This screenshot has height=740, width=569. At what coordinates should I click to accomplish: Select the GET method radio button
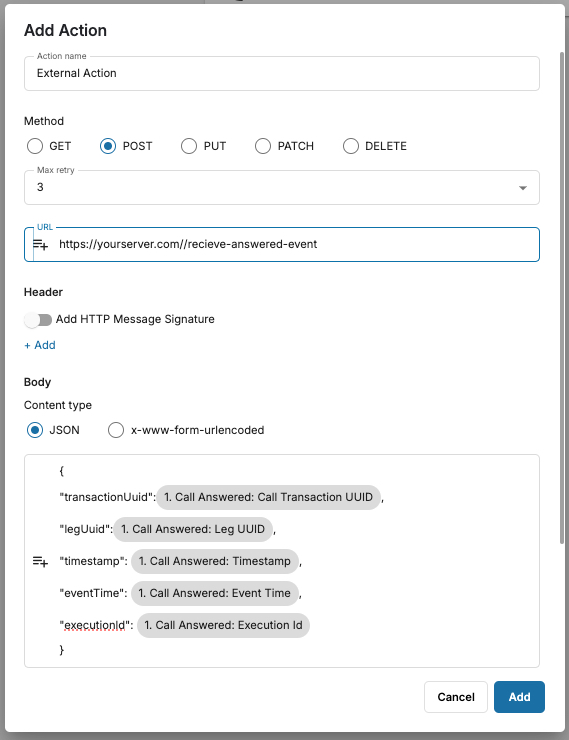coord(35,146)
